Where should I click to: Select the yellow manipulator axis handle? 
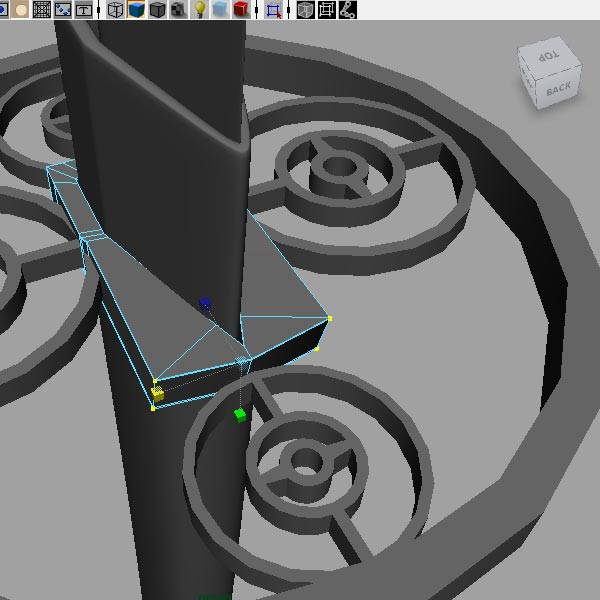pyautogui.click(x=157, y=393)
